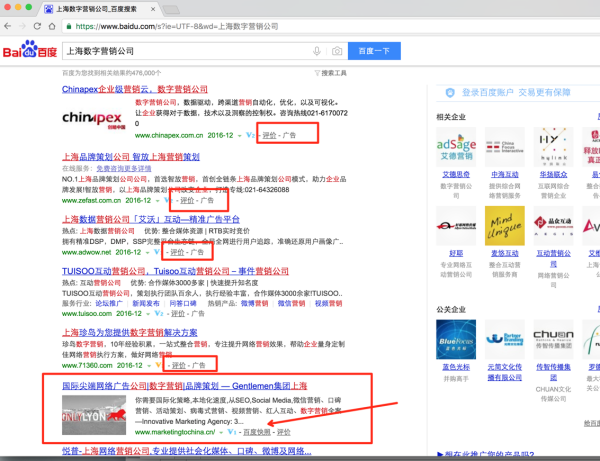The image size is (600, 461).
Task: Click 微博营销 product link
Action: click(254, 303)
